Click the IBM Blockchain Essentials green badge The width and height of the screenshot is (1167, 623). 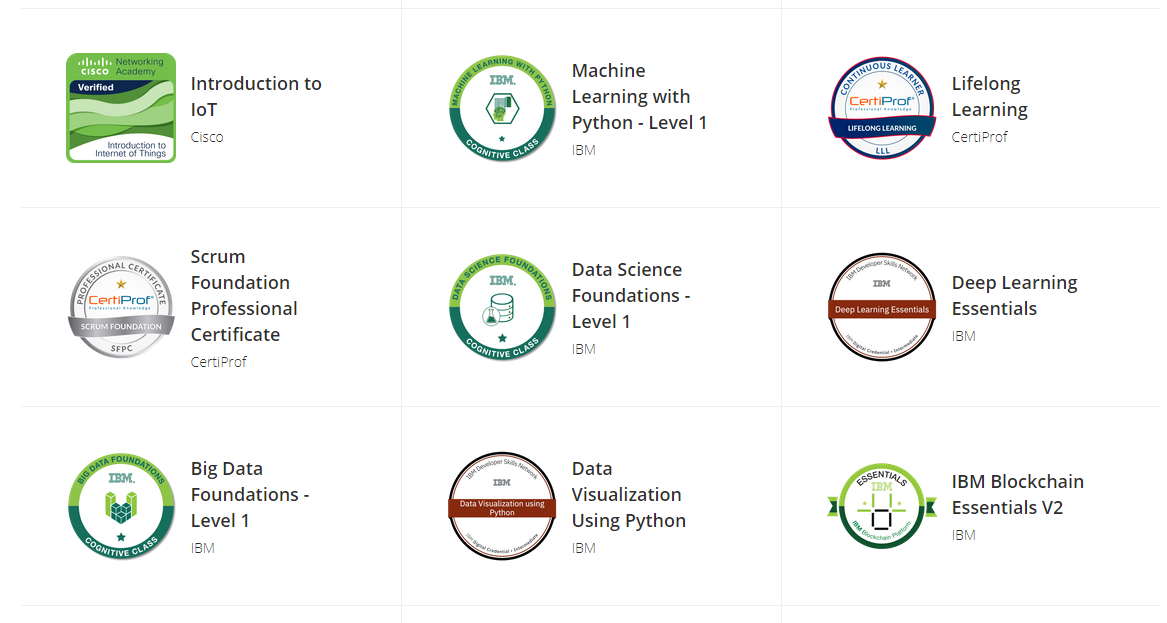pos(882,506)
